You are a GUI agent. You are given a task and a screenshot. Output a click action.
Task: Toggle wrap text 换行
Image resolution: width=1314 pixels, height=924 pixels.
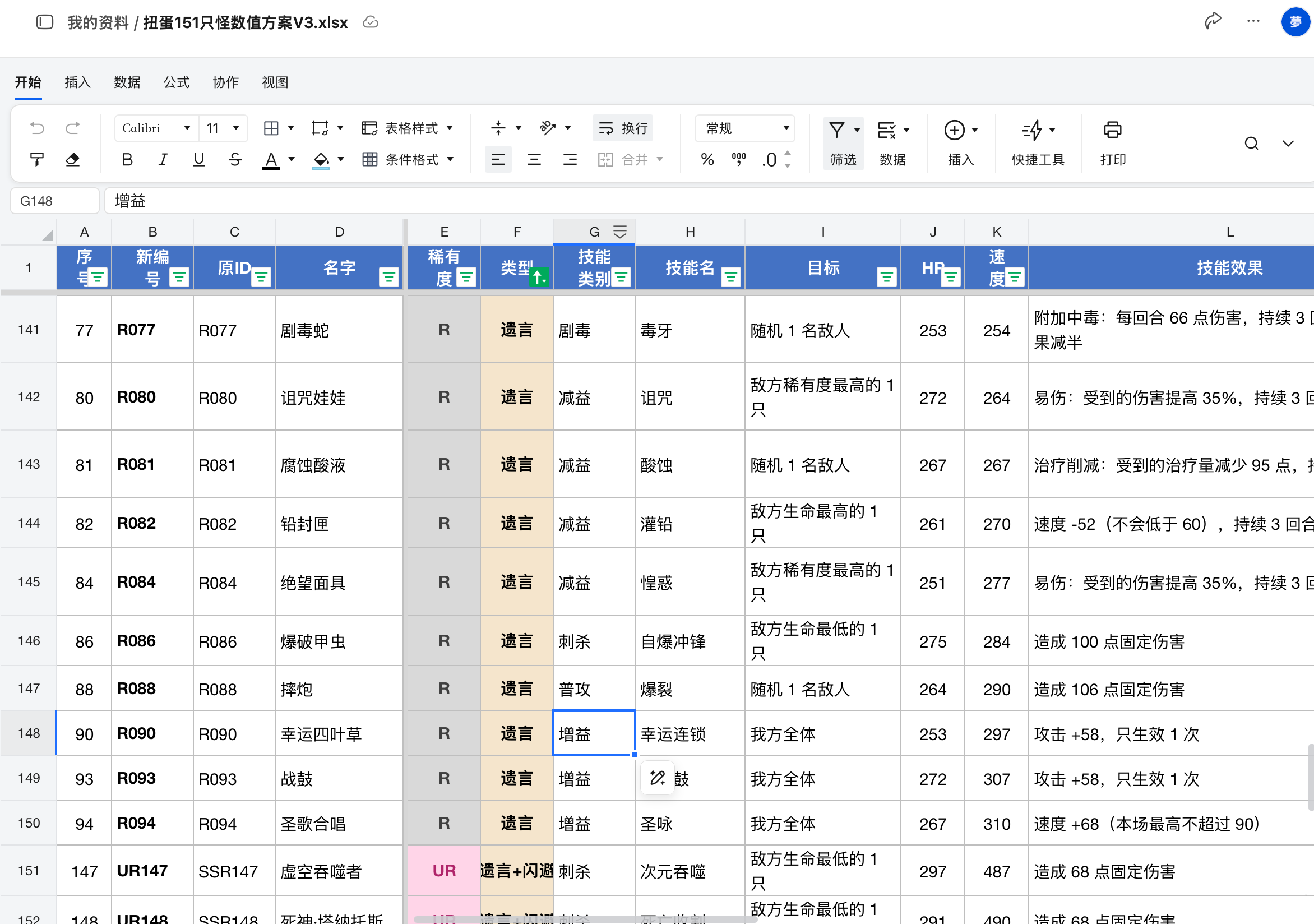point(623,128)
